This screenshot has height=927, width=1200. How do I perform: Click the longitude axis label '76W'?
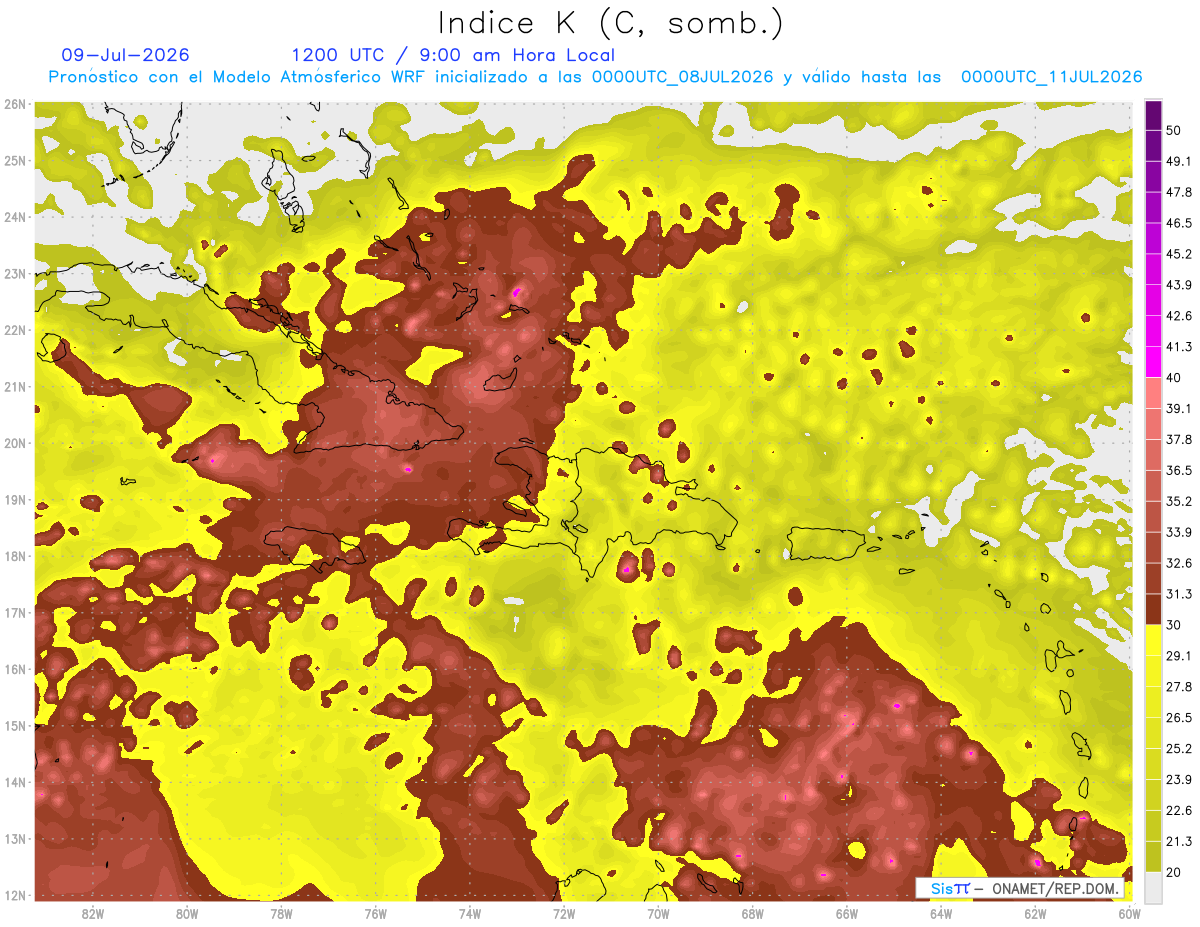(x=375, y=913)
